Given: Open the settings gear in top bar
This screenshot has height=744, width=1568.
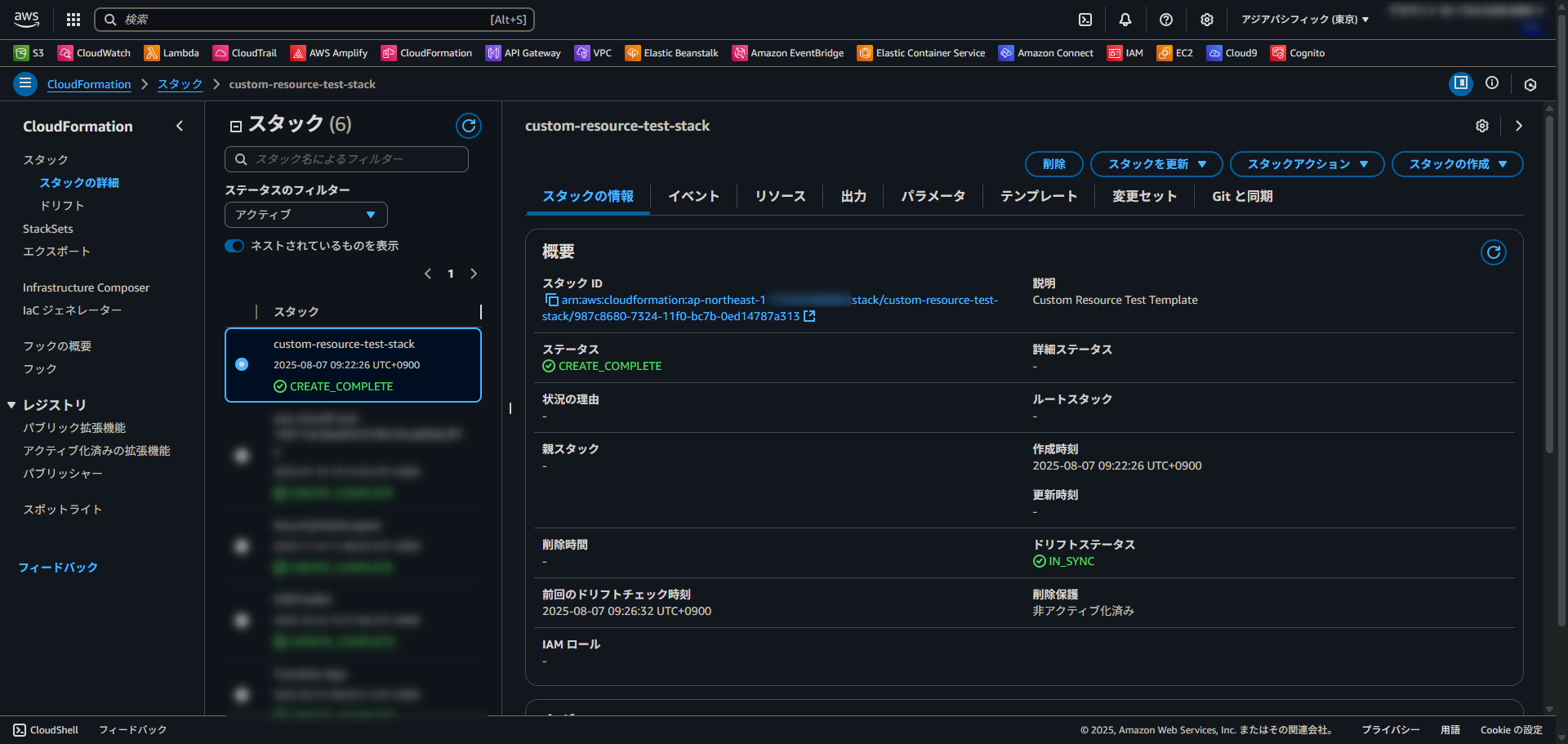Looking at the screenshot, I should (1207, 20).
